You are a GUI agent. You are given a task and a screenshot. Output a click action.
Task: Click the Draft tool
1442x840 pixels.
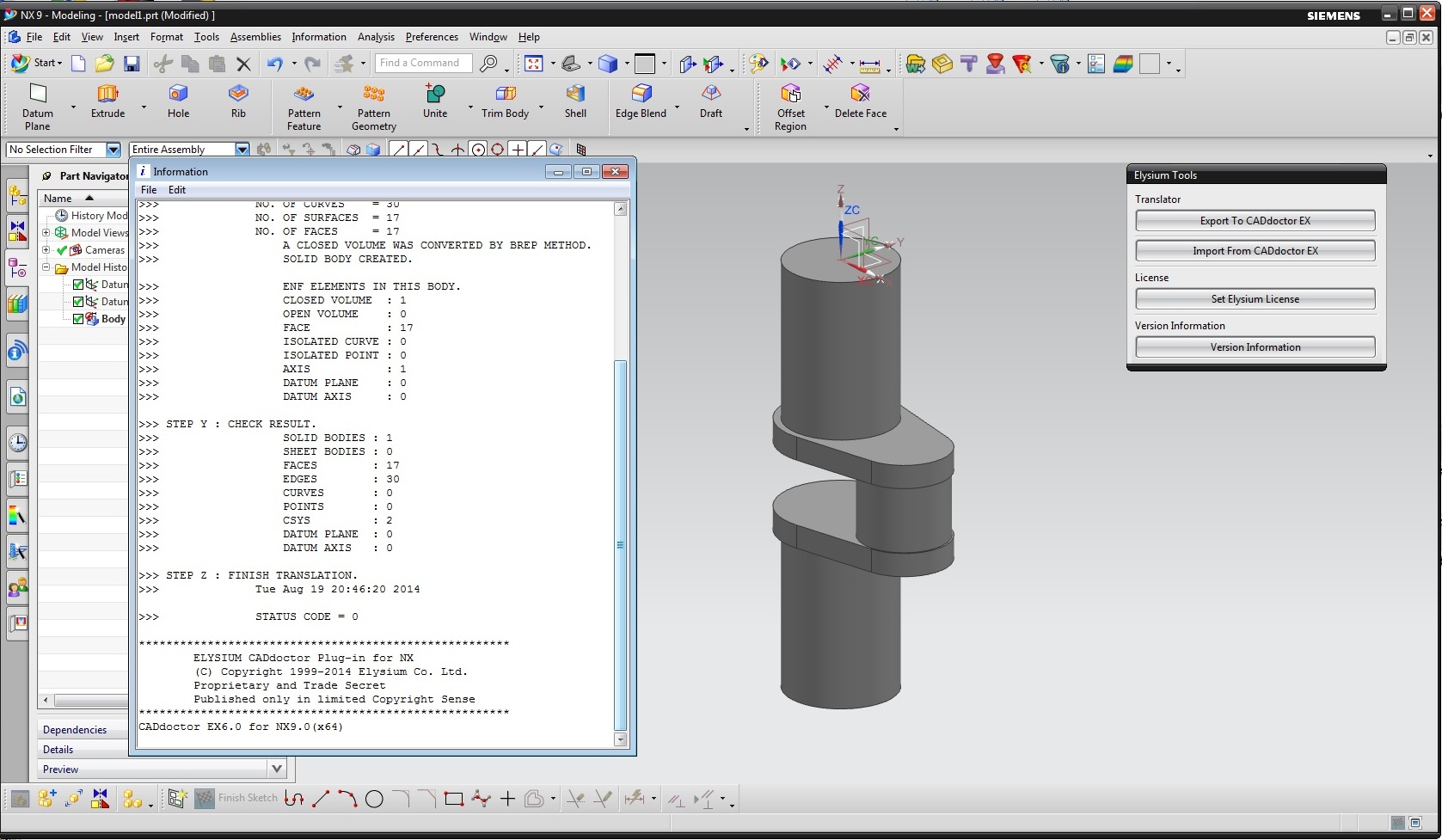click(x=711, y=101)
